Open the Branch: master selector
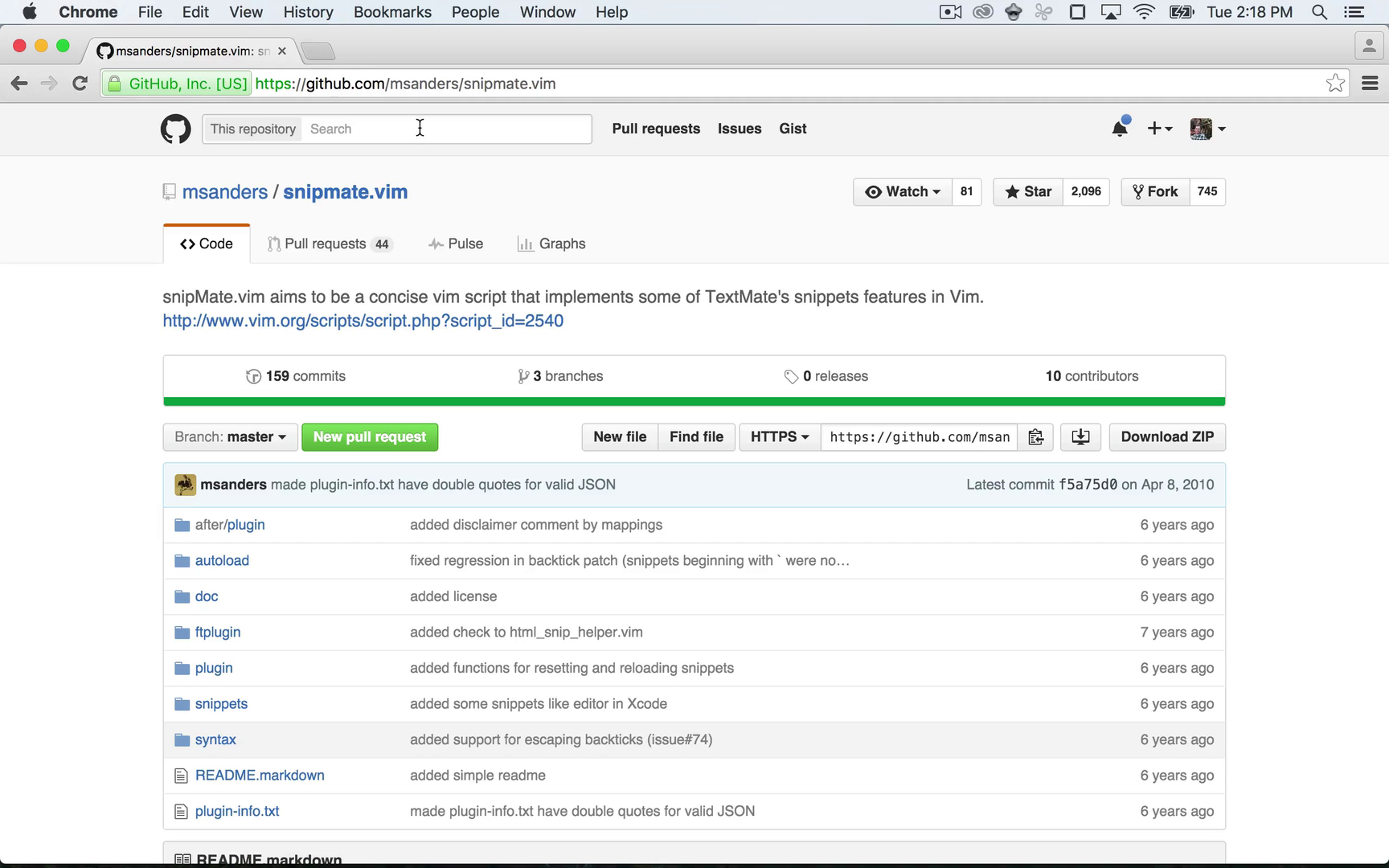Image resolution: width=1389 pixels, height=868 pixels. tap(230, 437)
